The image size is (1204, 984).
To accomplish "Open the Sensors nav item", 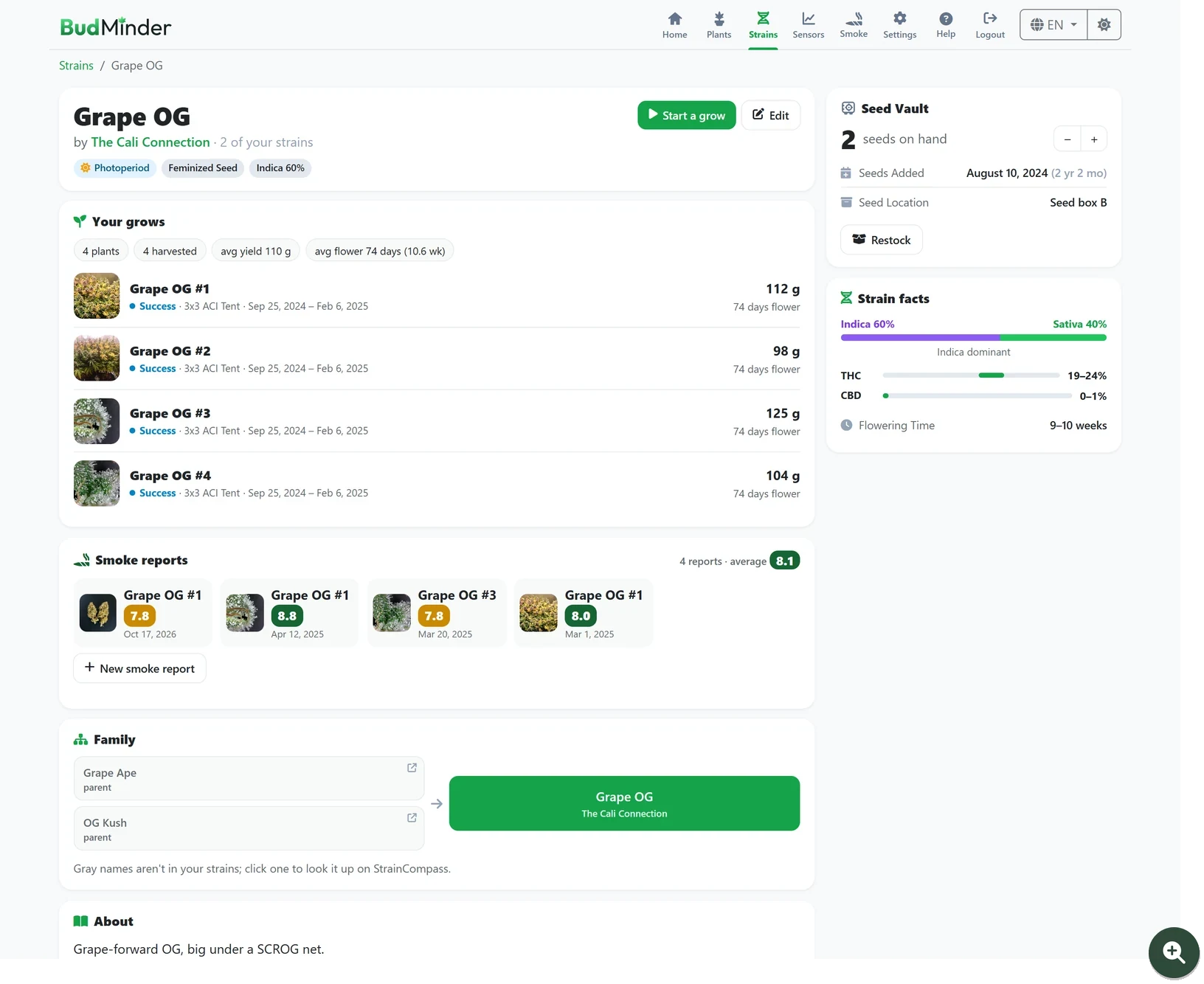I will coord(808,25).
